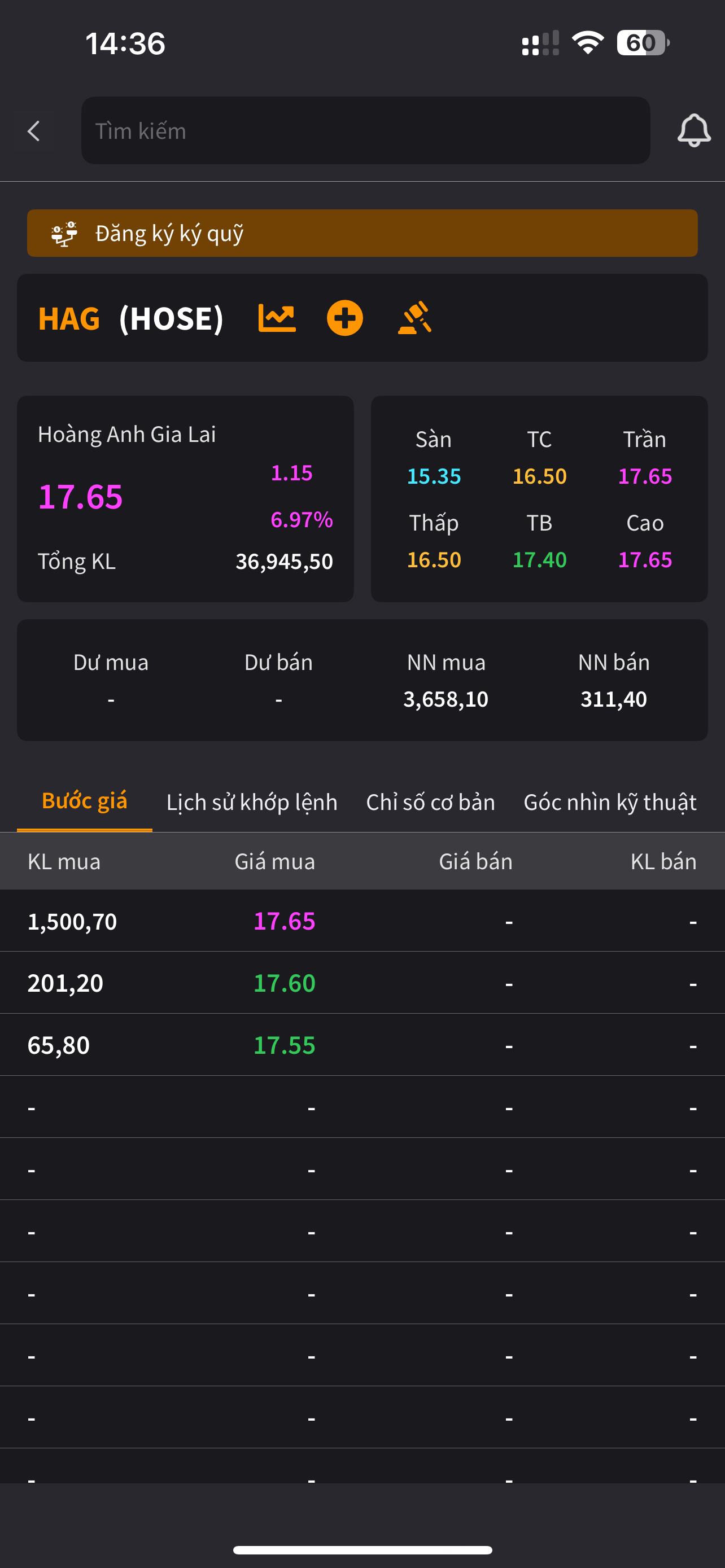Tap reference price 16.50 under TC
725x1568 pixels.
(x=539, y=476)
